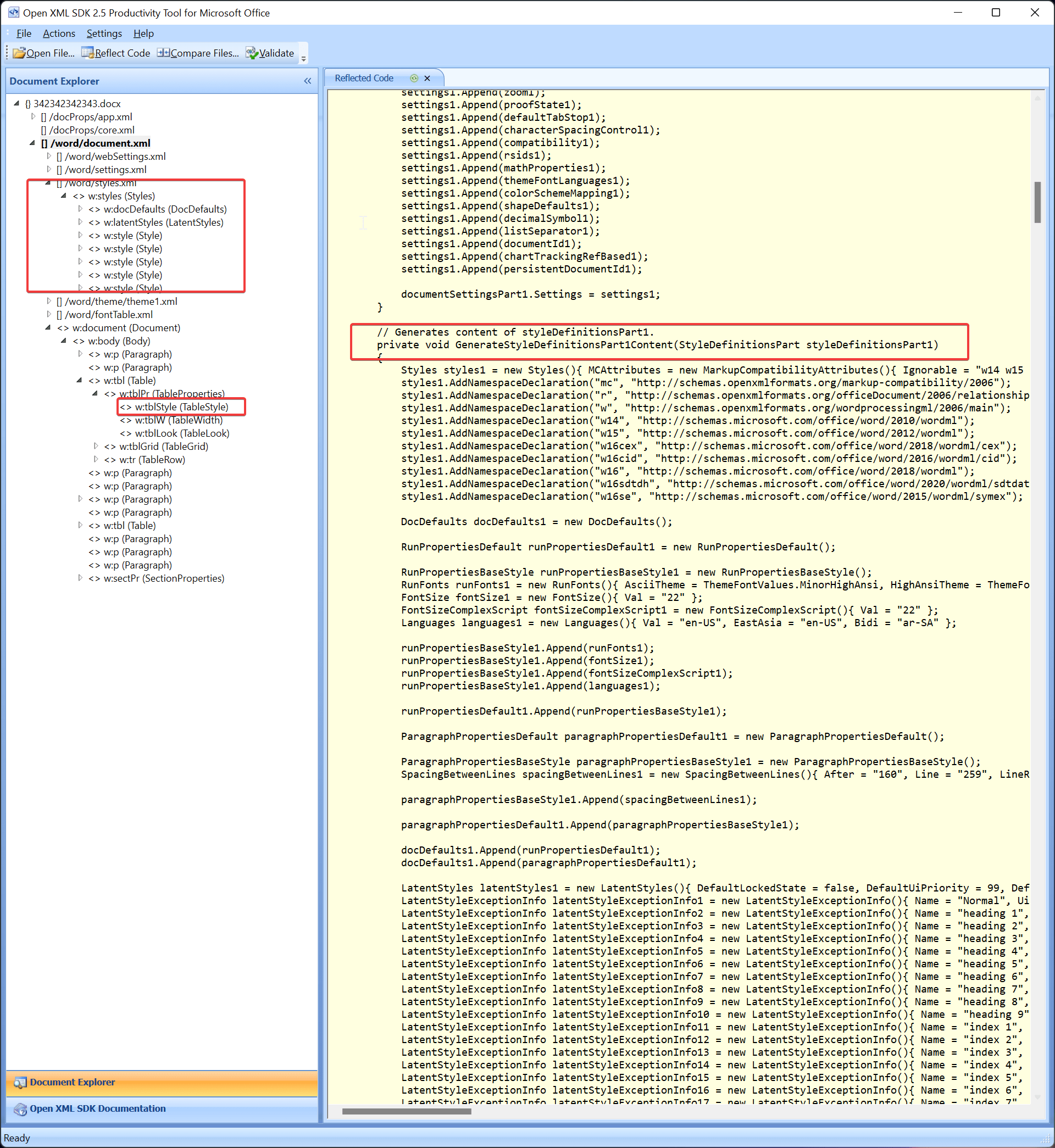Click the horizontal scrollbar in code pane
The height and width of the screenshot is (1148, 1055).
click(x=407, y=1111)
